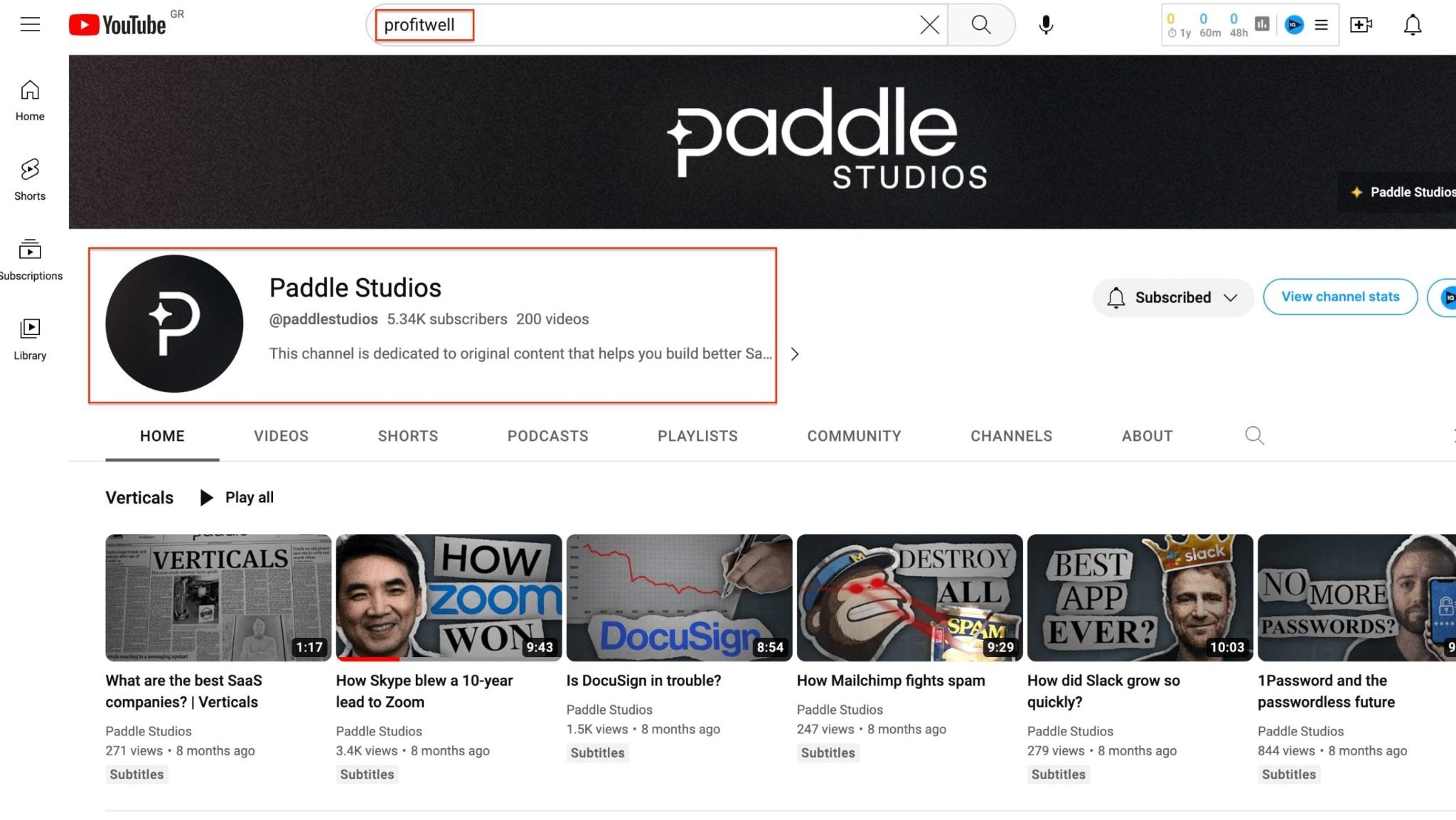Click '3.4K views • 8 months ago' text
Screen dimensions: 1456x820
[412, 751]
